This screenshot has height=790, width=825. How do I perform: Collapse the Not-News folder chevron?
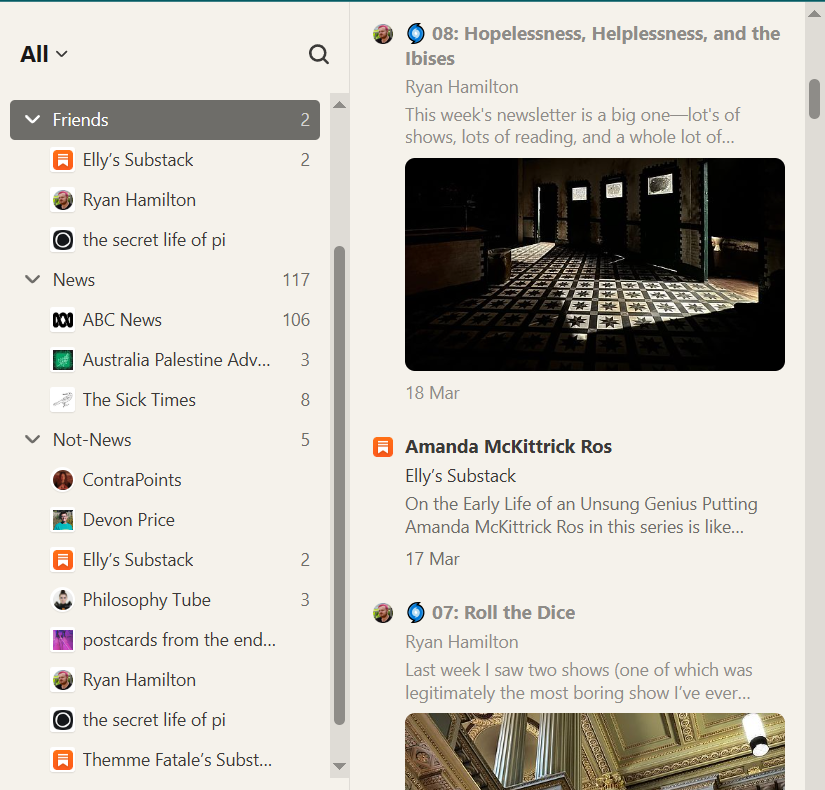(33, 439)
